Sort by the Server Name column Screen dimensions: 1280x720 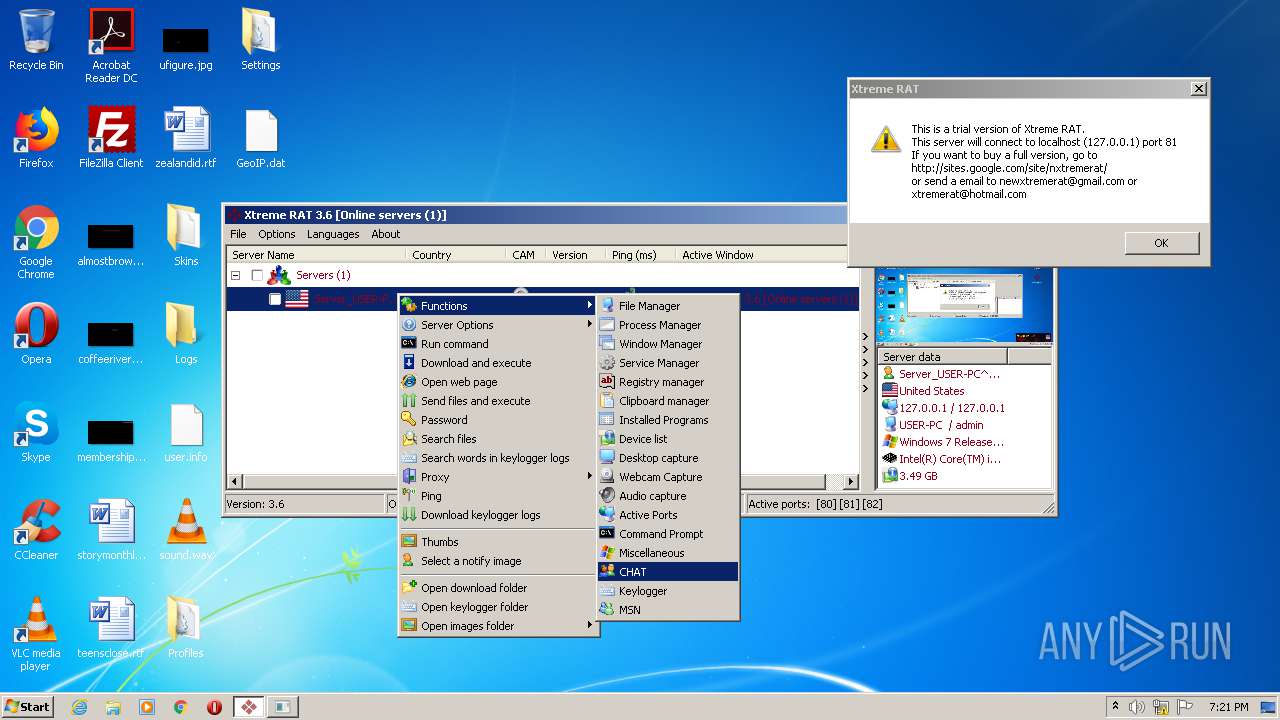(316, 255)
